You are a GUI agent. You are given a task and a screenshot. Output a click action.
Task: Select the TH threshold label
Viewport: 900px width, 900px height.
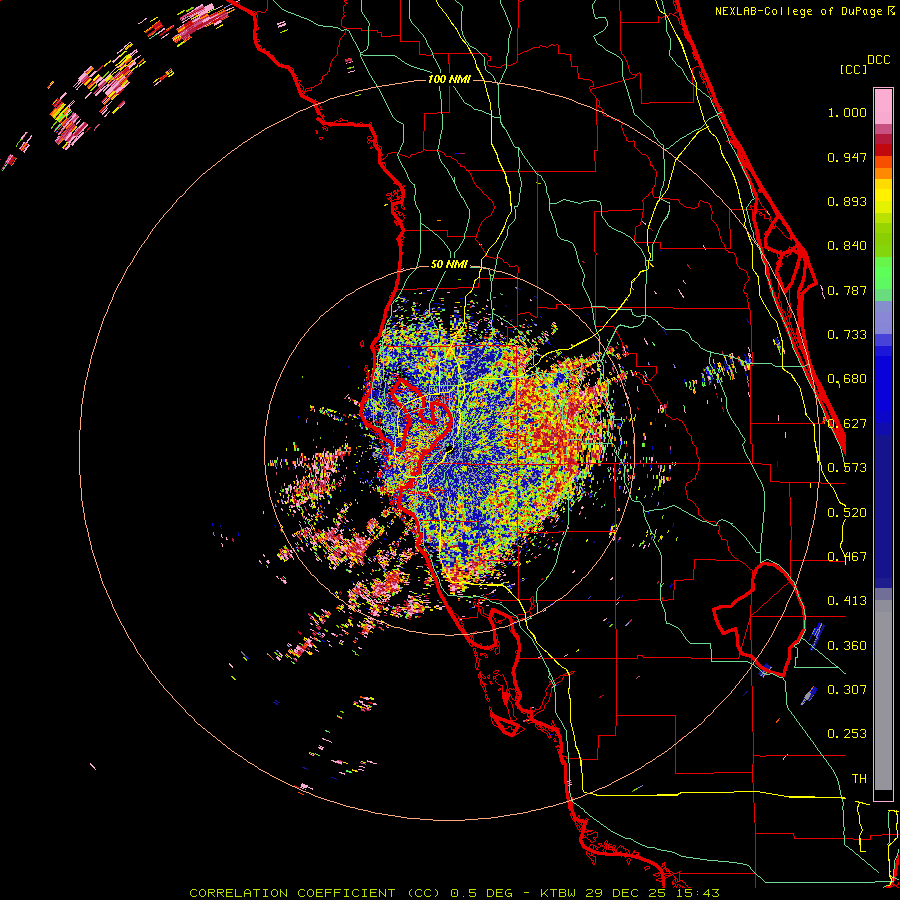click(859, 779)
